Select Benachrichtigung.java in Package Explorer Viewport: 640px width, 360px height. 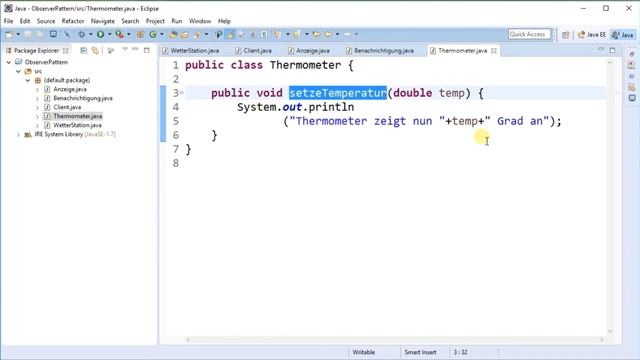click(83, 98)
